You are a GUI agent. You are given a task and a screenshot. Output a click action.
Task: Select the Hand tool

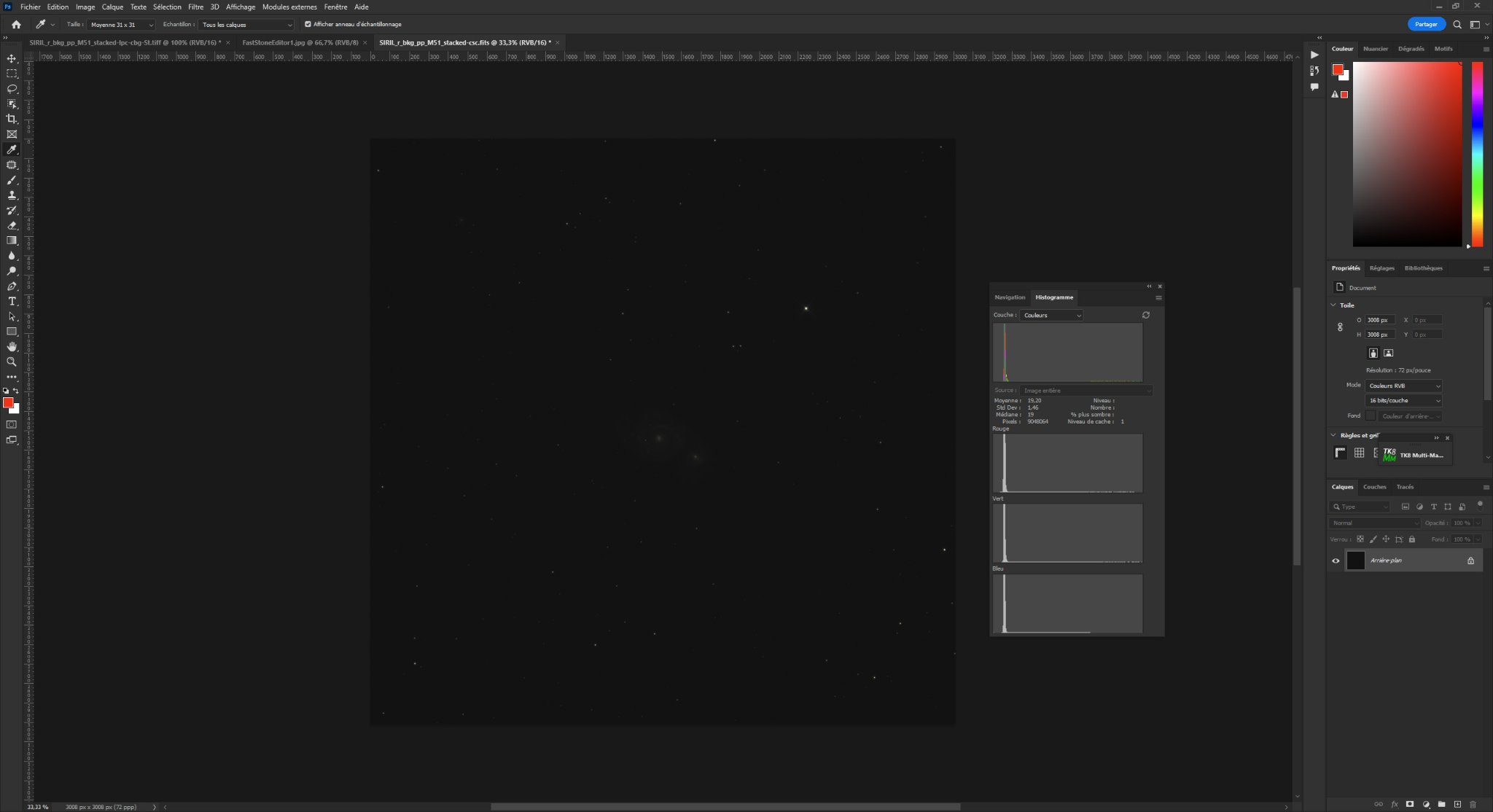[x=12, y=347]
